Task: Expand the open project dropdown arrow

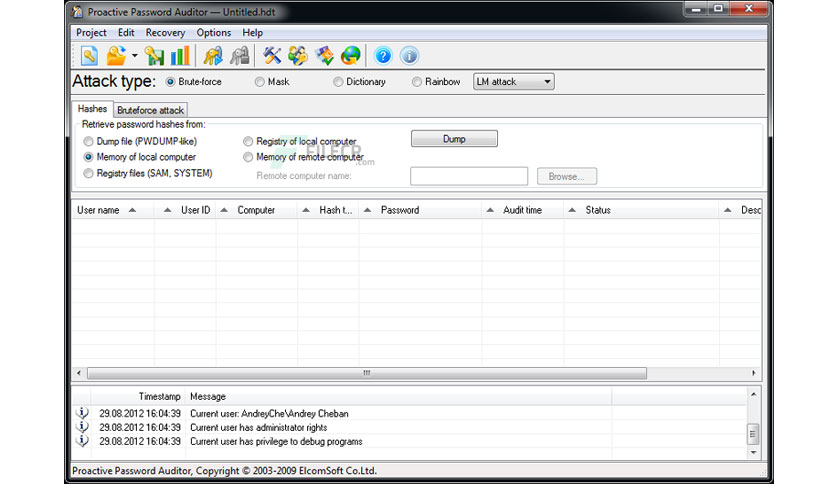Action: 134,56
